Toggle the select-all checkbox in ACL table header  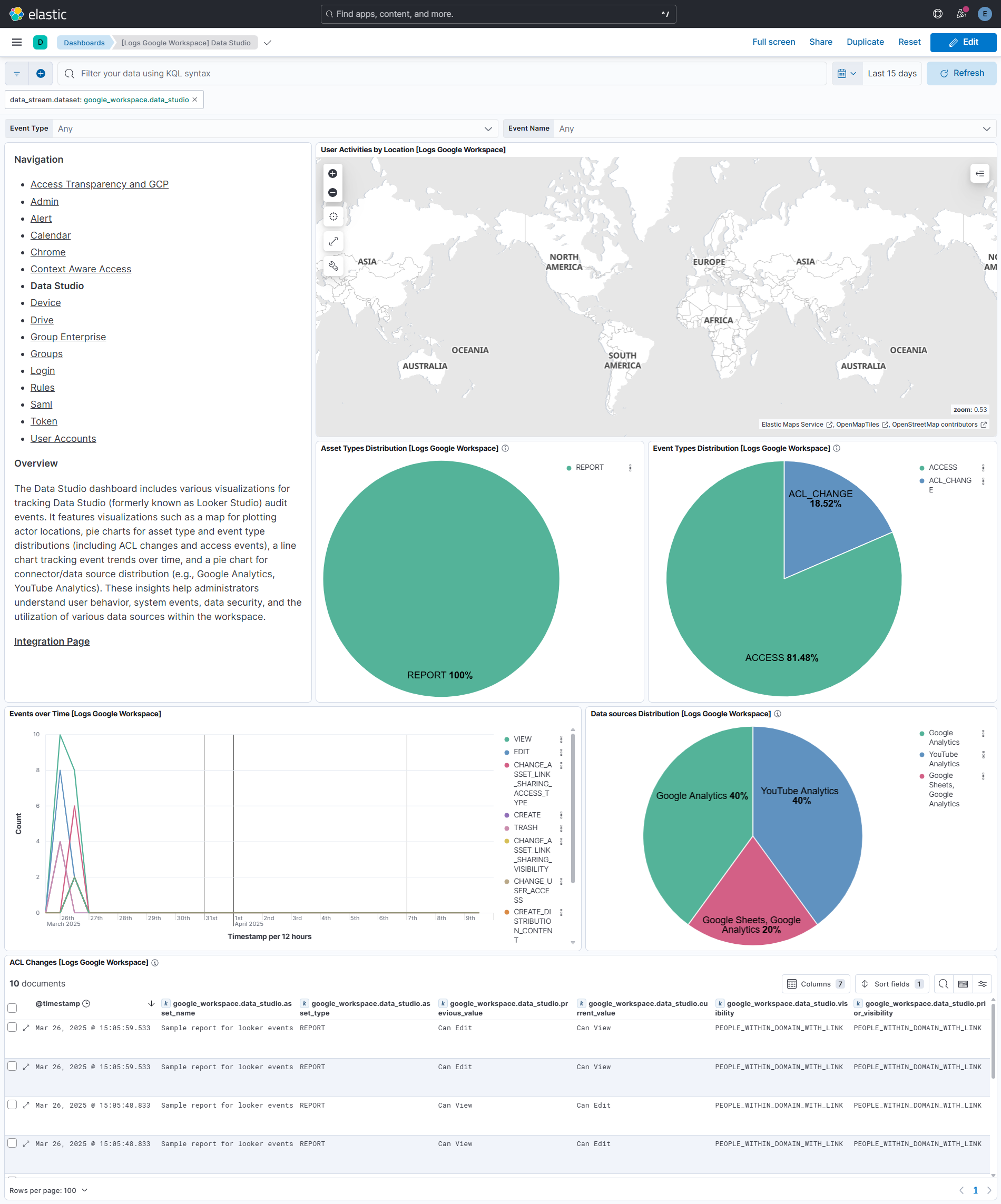point(12,1008)
